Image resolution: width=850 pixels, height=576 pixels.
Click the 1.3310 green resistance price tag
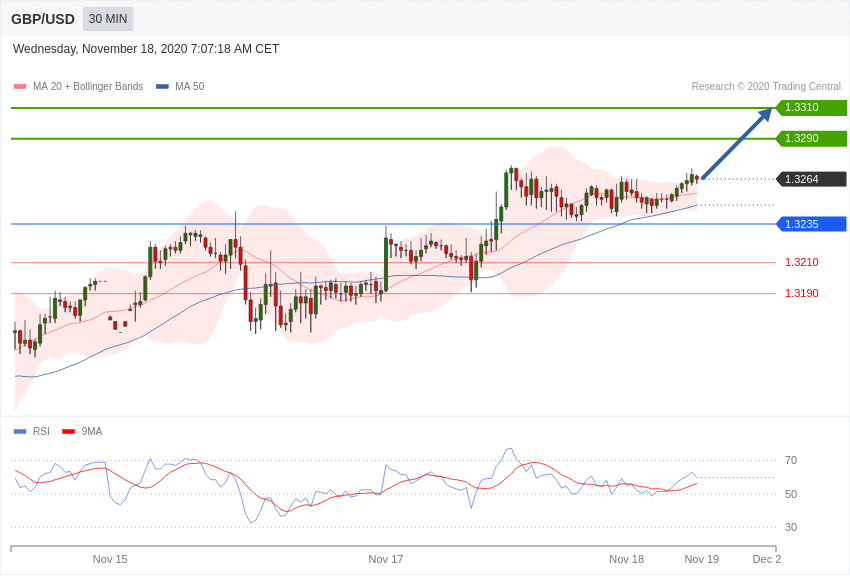[812, 107]
